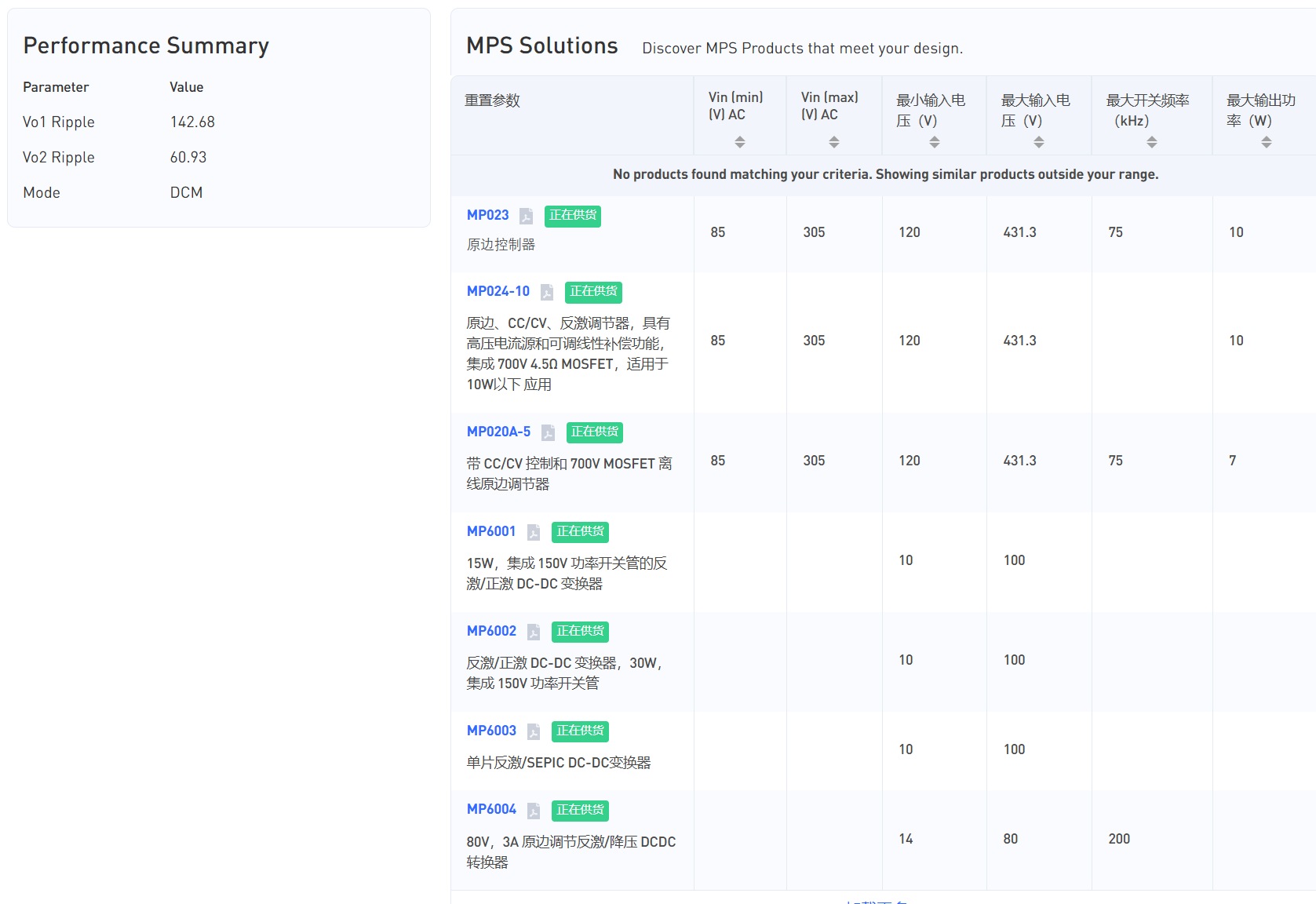Open the MP024-10 datasheet PDF icon
Screen dimensions: 1316x904
pyautogui.click(x=547, y=292)
